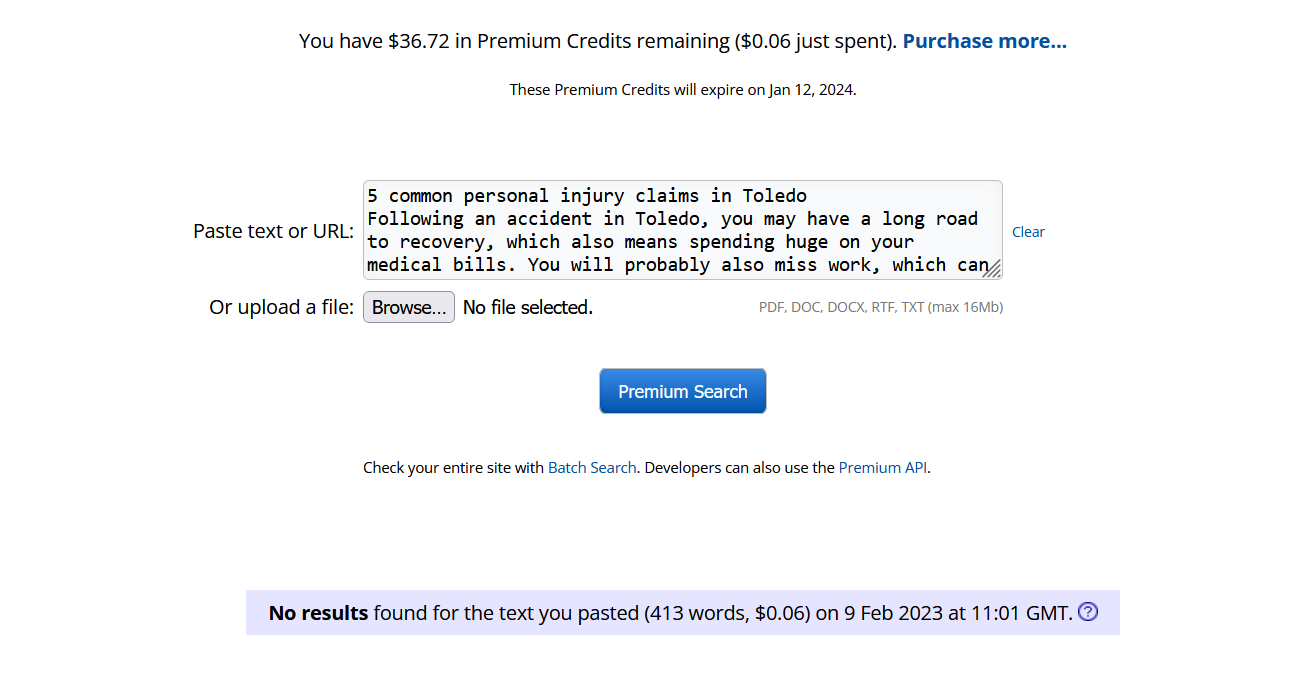Run the Premium Search
Viewport: 1312px width, 683px height.
tap(682, 391)
